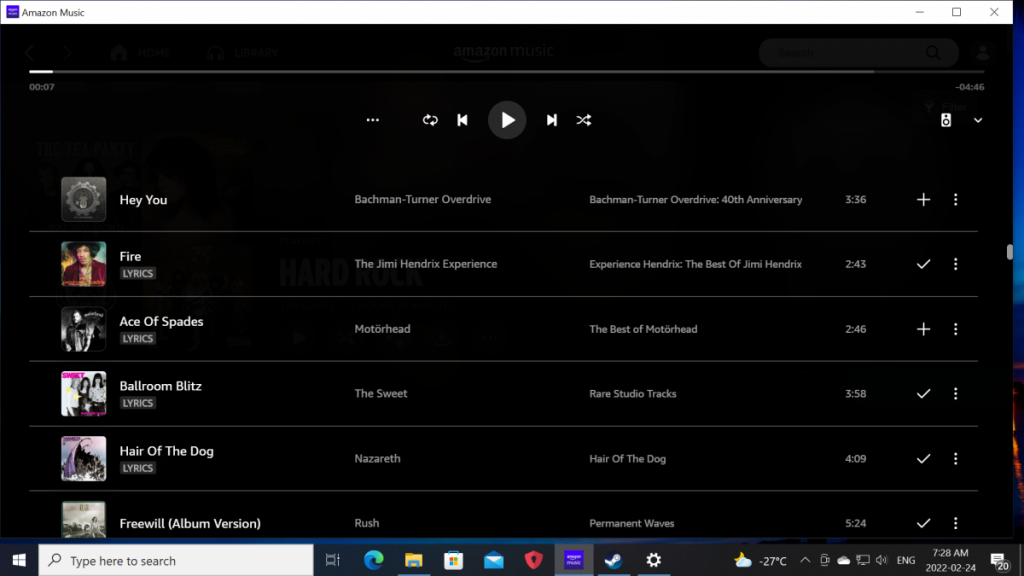
Task: Open Steam from the taskbar
Action: 613,560
